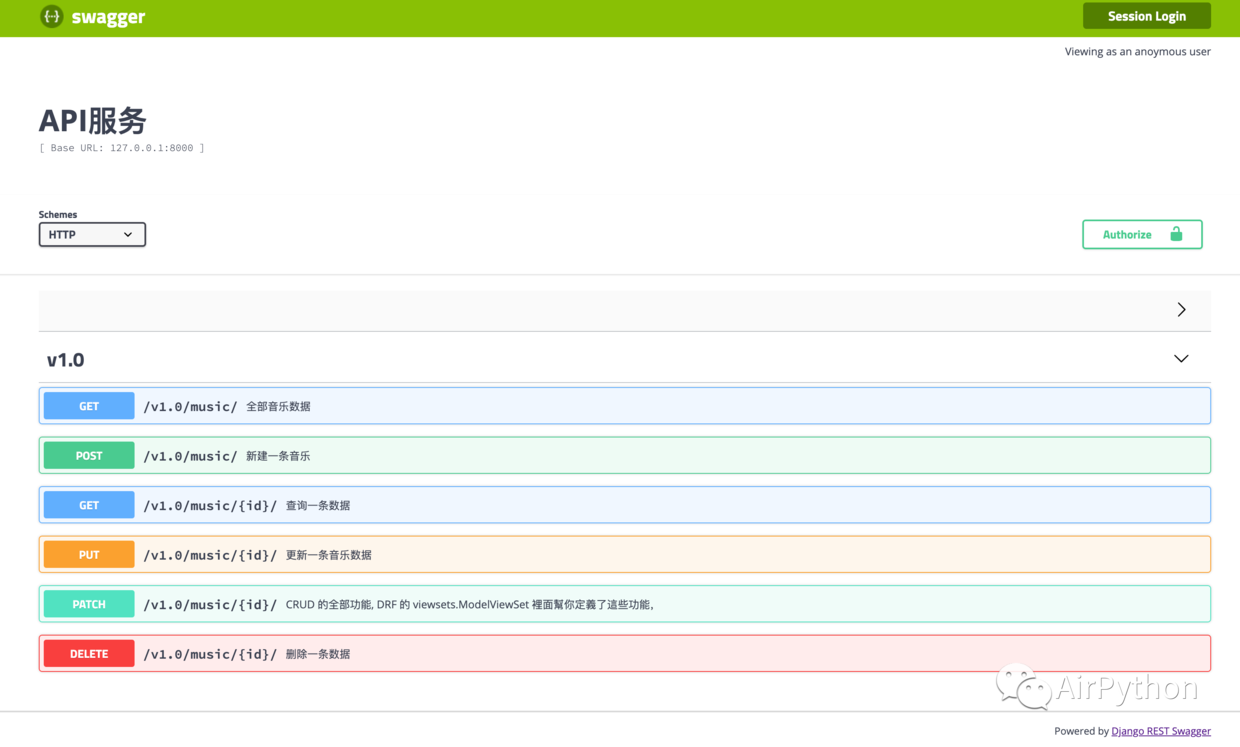Image resolution: width=1240 pixels, height=747 pixels.
Task: Expand the PUT /v1.0/music/{id}/ endpoint
Action: (x=625, y=554)
